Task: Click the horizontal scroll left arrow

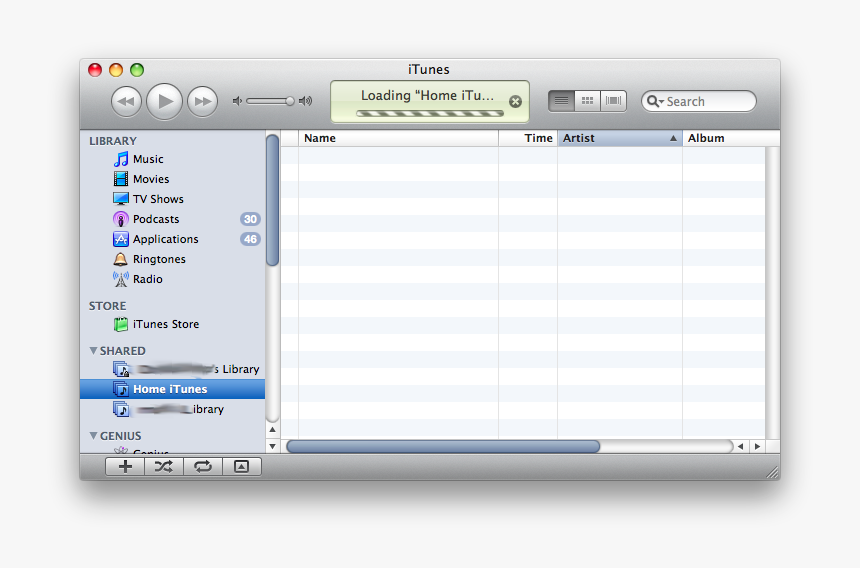Action: (740, 446)
